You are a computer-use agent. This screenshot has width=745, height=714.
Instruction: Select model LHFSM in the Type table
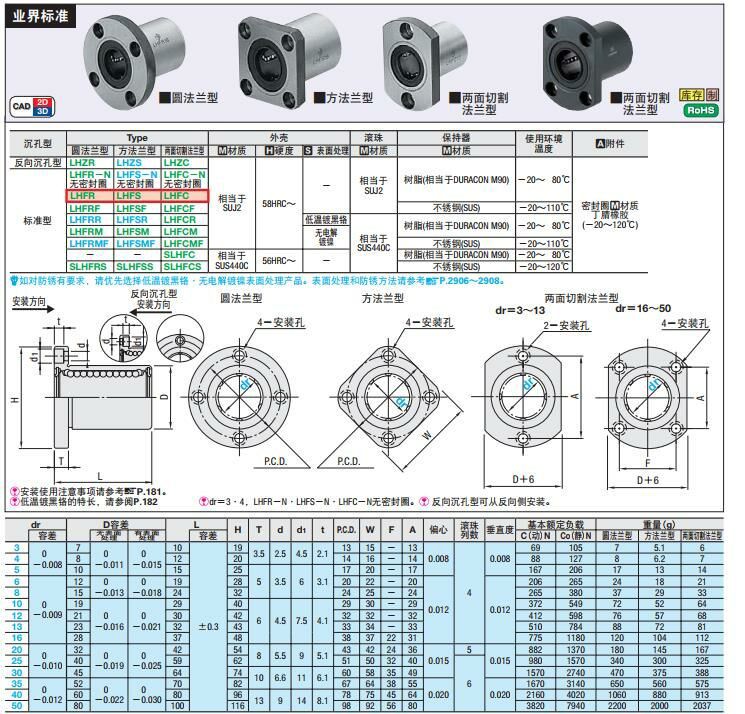point(133,232)
